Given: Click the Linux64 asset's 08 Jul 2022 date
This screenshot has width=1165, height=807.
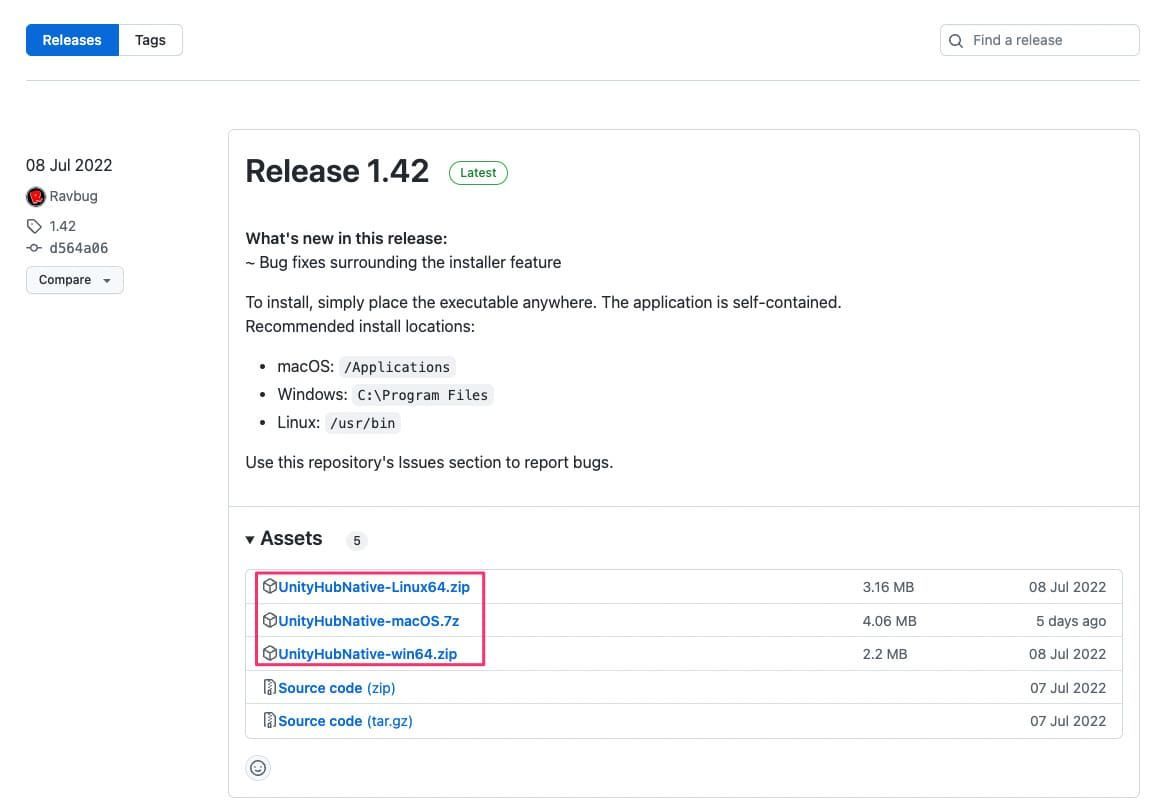Looking at the screenshot, I should point(1067,587).
